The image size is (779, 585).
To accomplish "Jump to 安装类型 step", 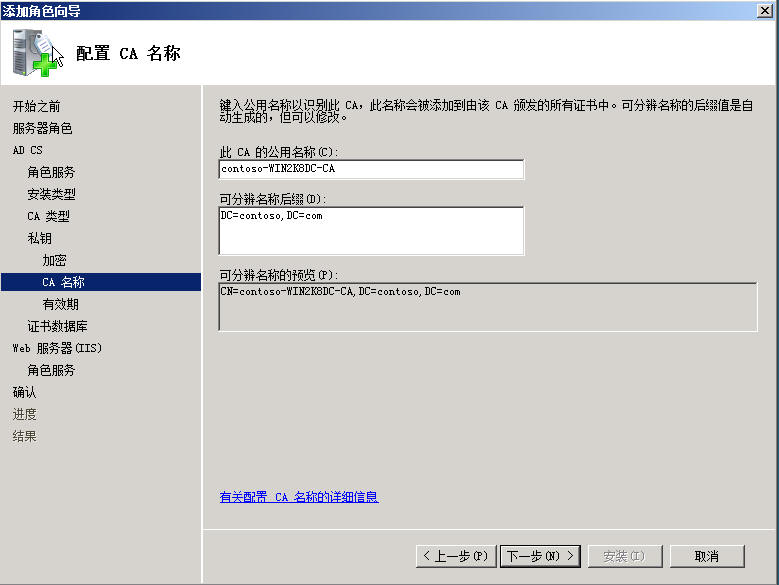I will click(x=51, y=194).
